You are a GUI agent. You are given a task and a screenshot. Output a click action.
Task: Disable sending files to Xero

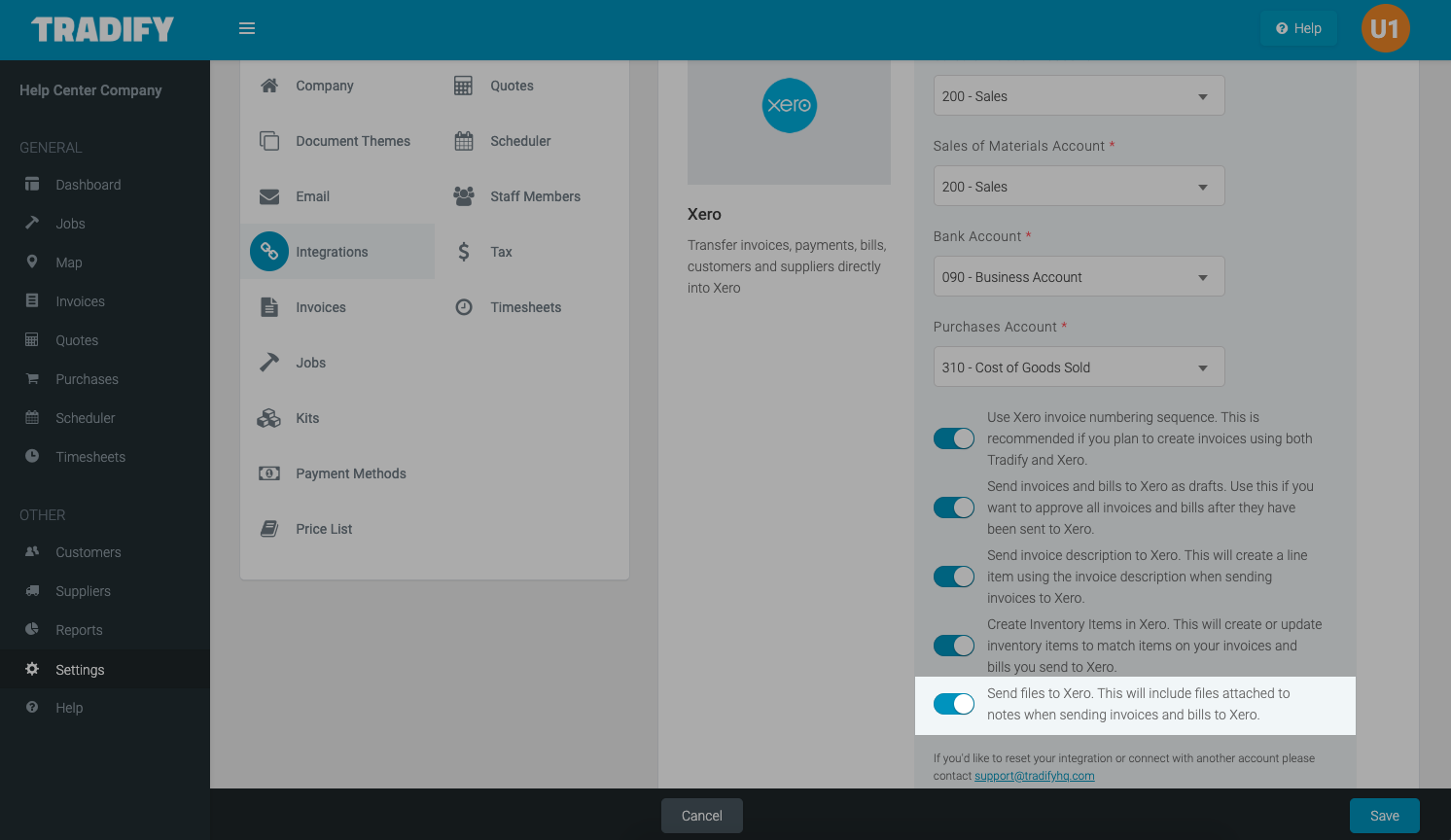(x=953, y=703)
